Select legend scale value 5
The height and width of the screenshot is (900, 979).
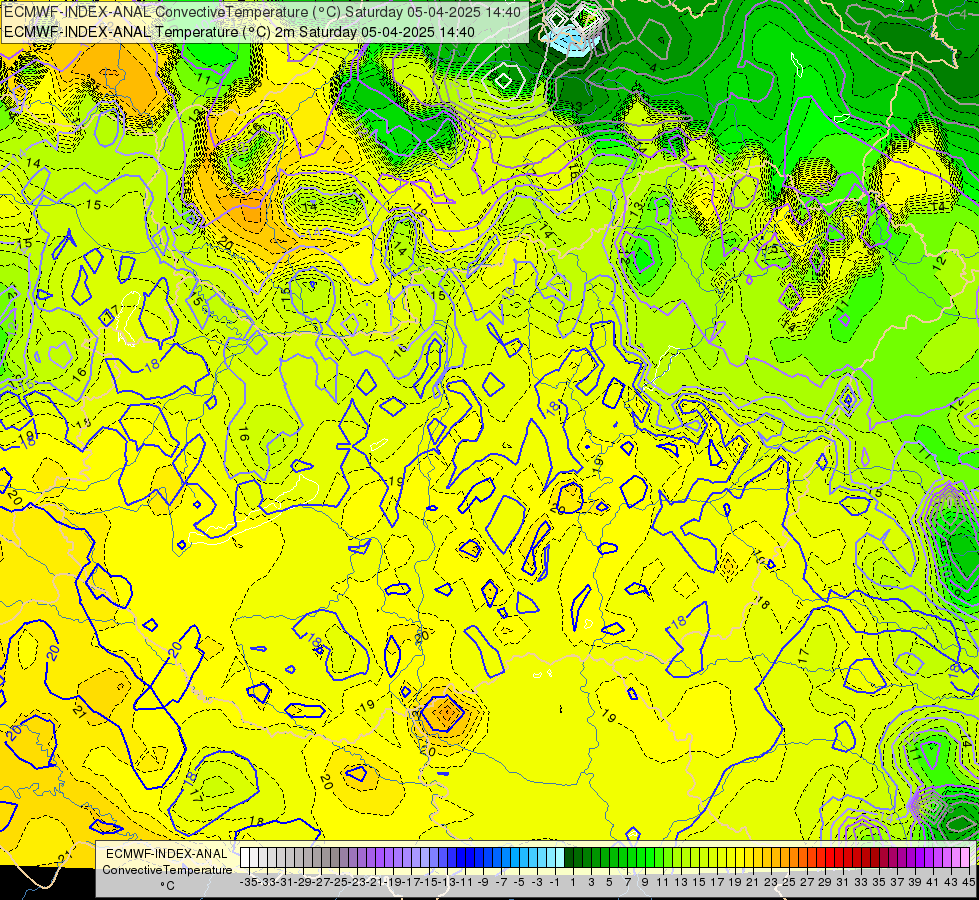(x=609, y=882)
